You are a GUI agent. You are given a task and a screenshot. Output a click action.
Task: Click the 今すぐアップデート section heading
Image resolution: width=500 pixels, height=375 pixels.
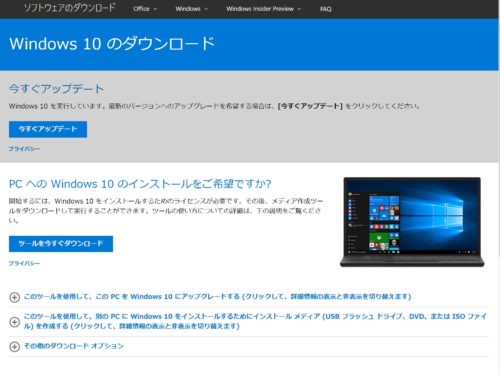[56, 89]
